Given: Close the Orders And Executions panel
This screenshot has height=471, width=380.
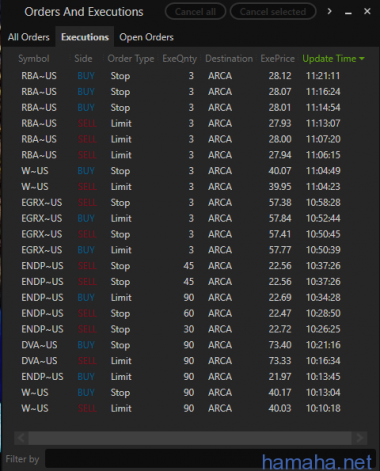Looking at the screenshot, I should point(367,11).
